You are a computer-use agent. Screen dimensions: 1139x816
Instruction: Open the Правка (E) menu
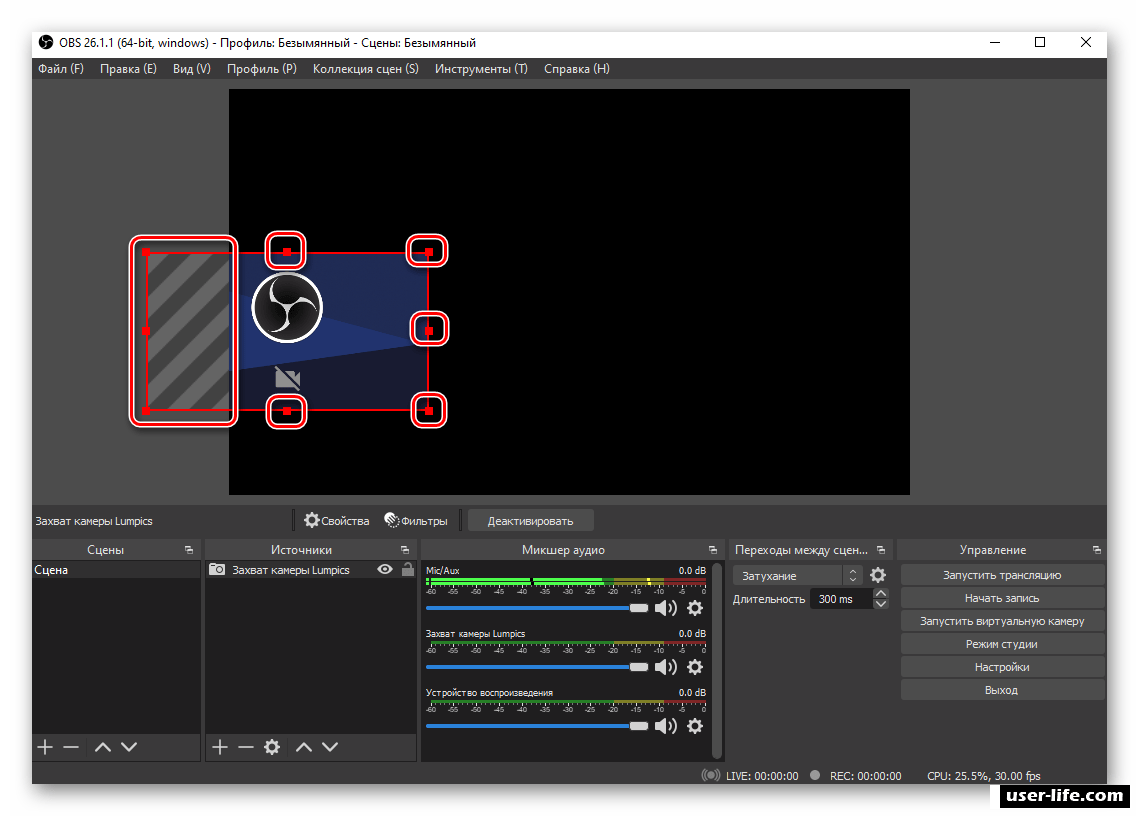click(128, 68)
